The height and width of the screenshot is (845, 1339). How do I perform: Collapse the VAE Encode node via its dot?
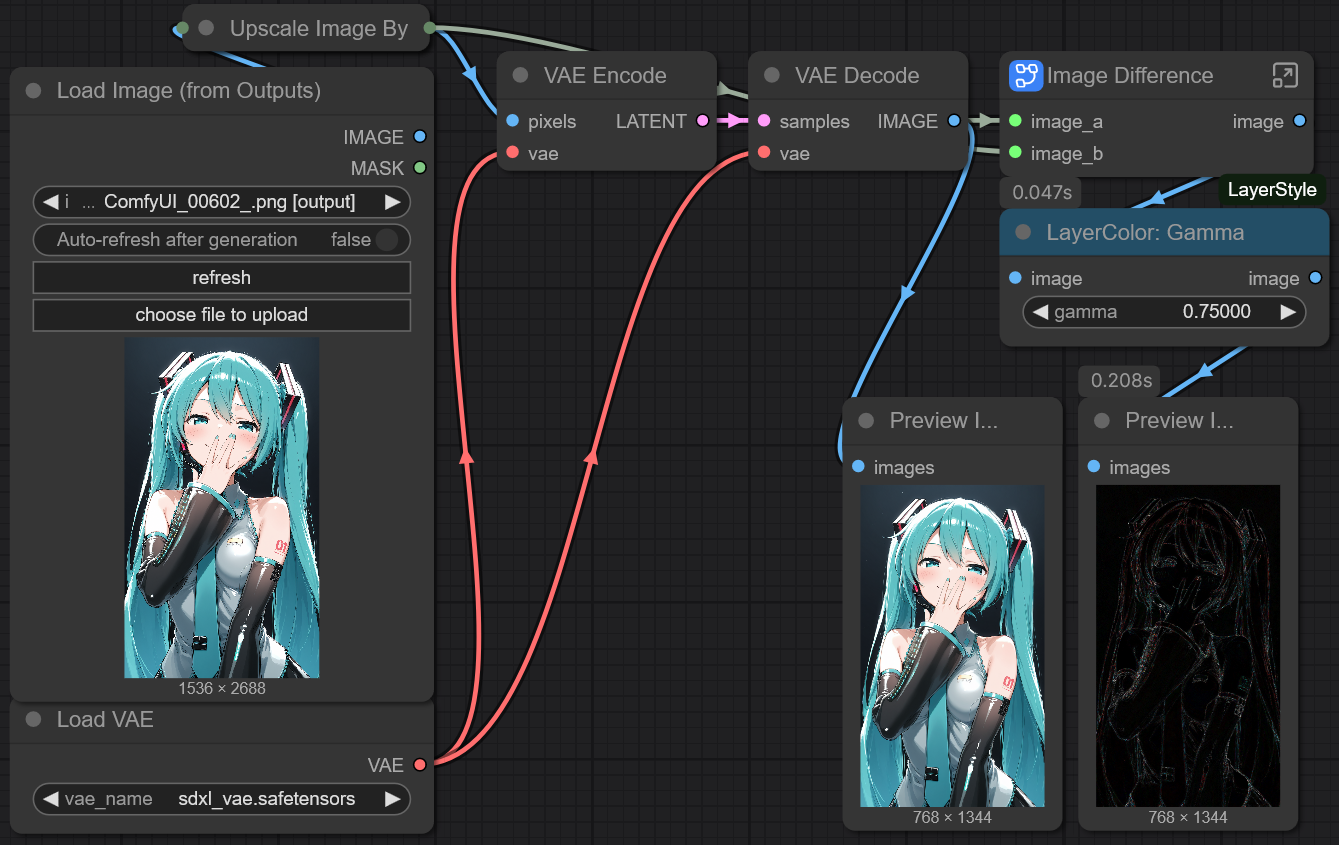[520, 75]
